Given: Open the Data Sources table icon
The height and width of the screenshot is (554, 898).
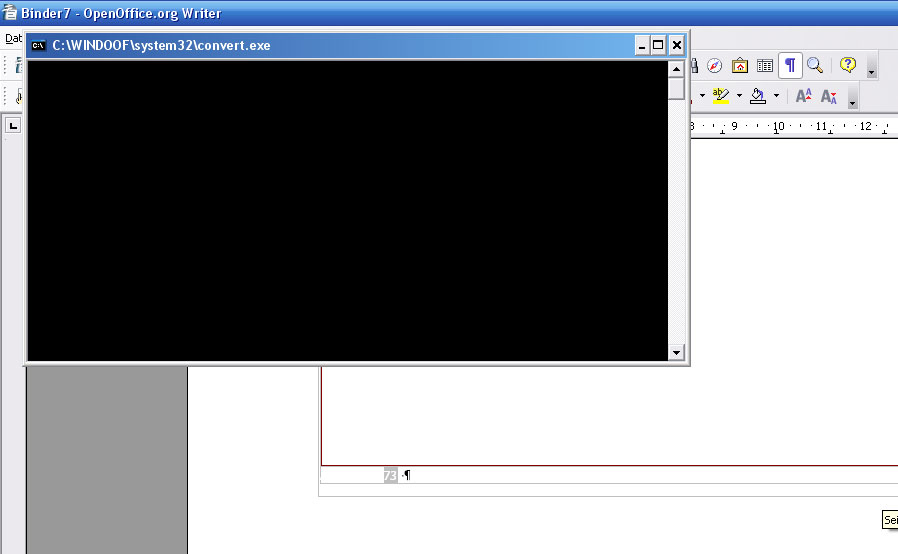Looking at the screenshot, I should coord(765,66).
